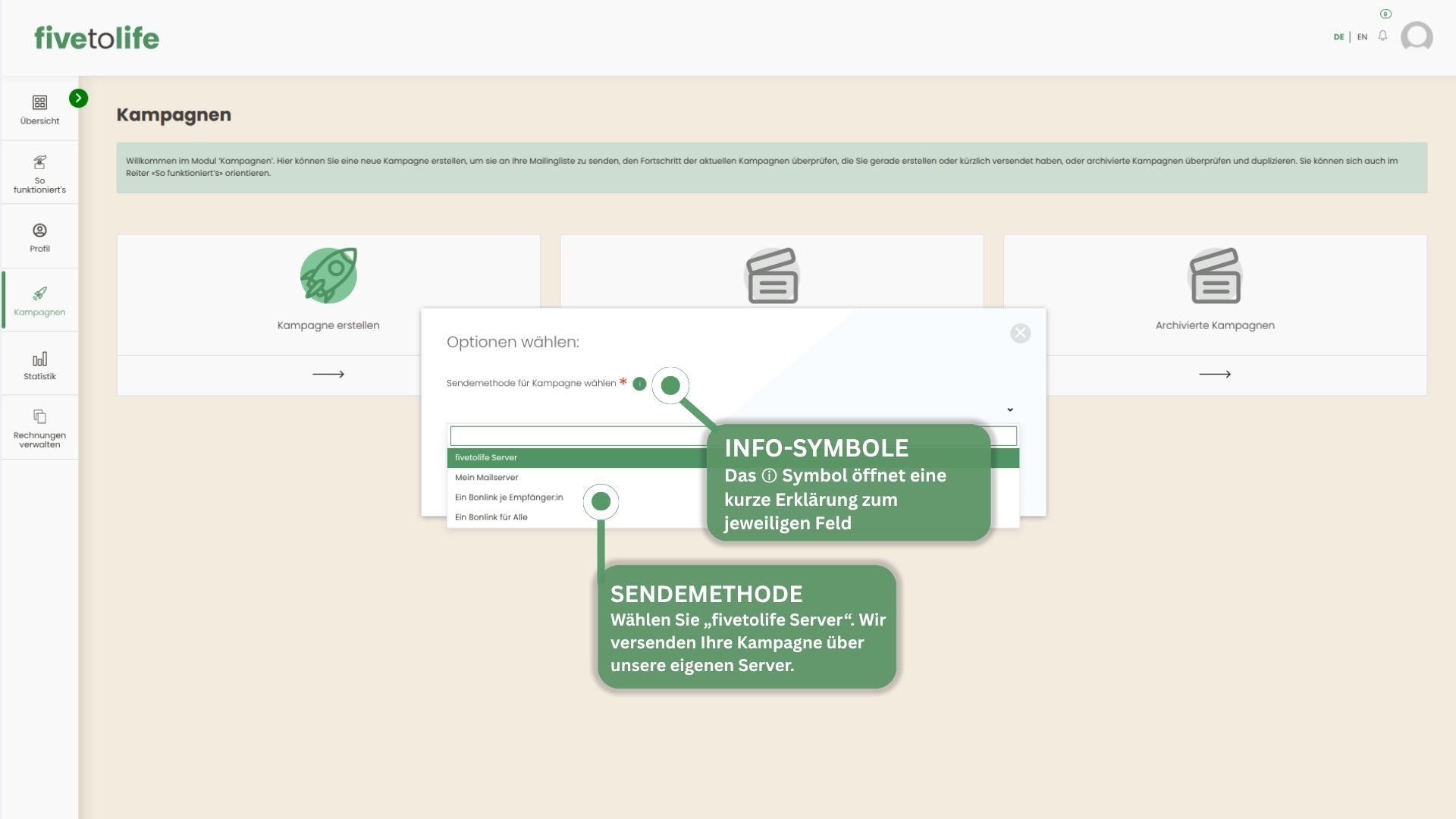1456x819 pixels.
Task: Collapse the Sendemethode dropdown arrow
Action: click(1010, 409)
